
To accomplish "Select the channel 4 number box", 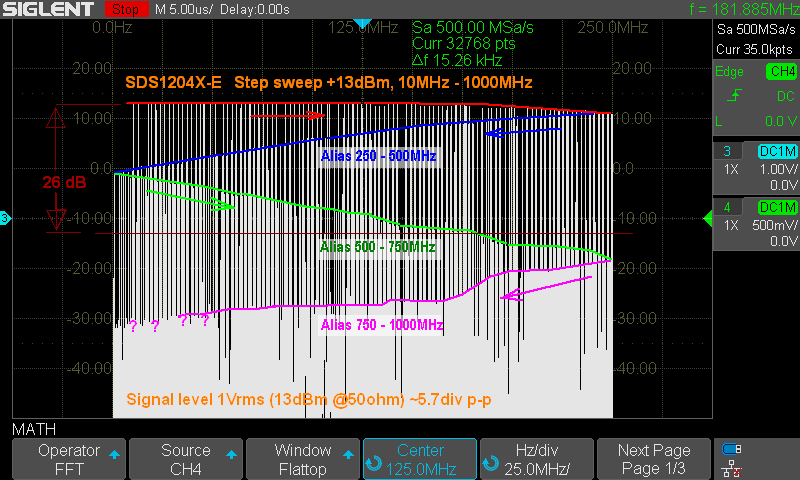I will pos(727,207).
